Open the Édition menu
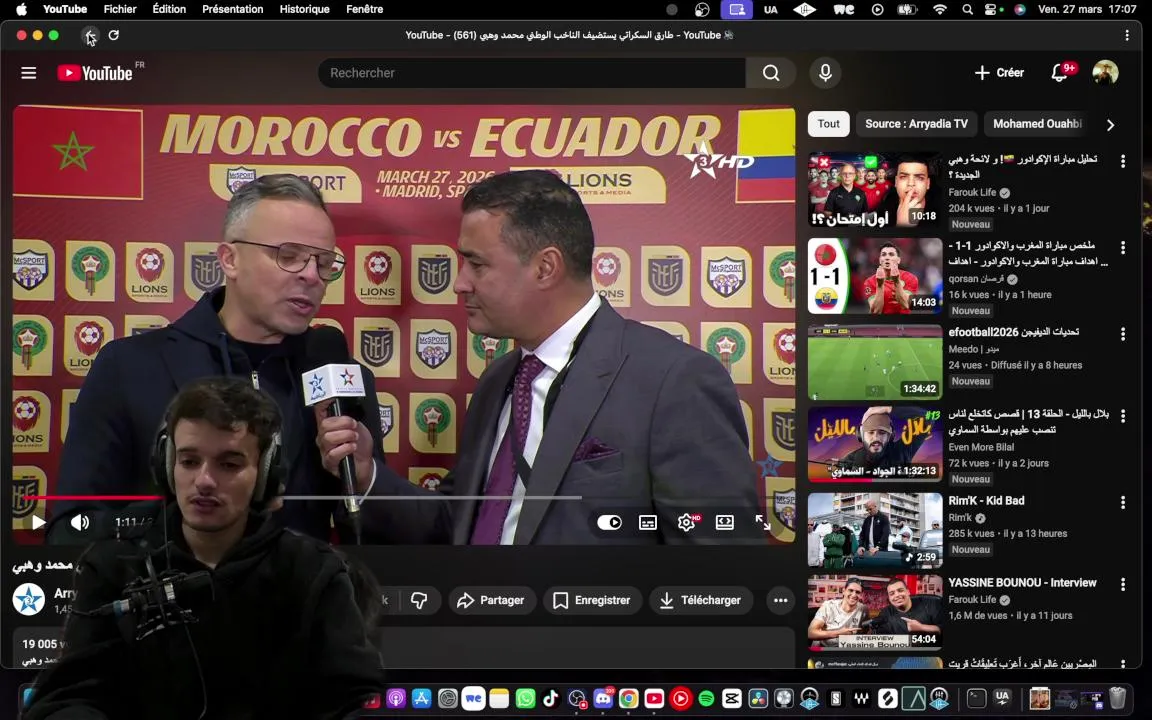The width and height of the screenshot is (1152, 720). [x=169, y=10]
